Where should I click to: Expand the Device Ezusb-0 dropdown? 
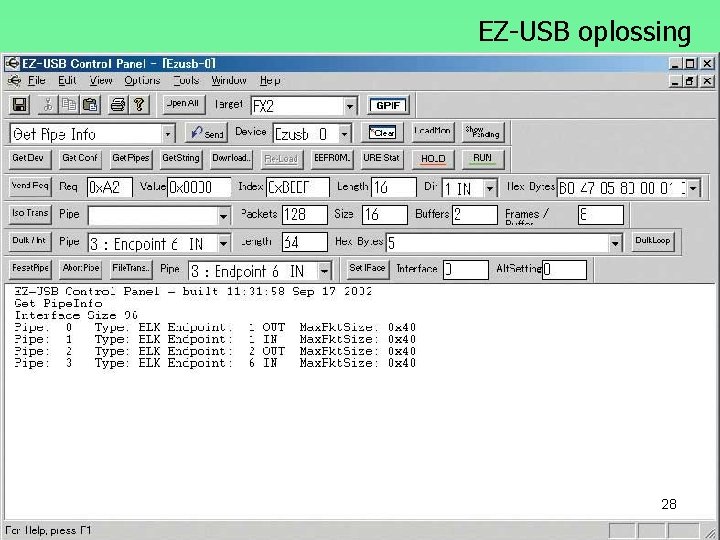344,134
